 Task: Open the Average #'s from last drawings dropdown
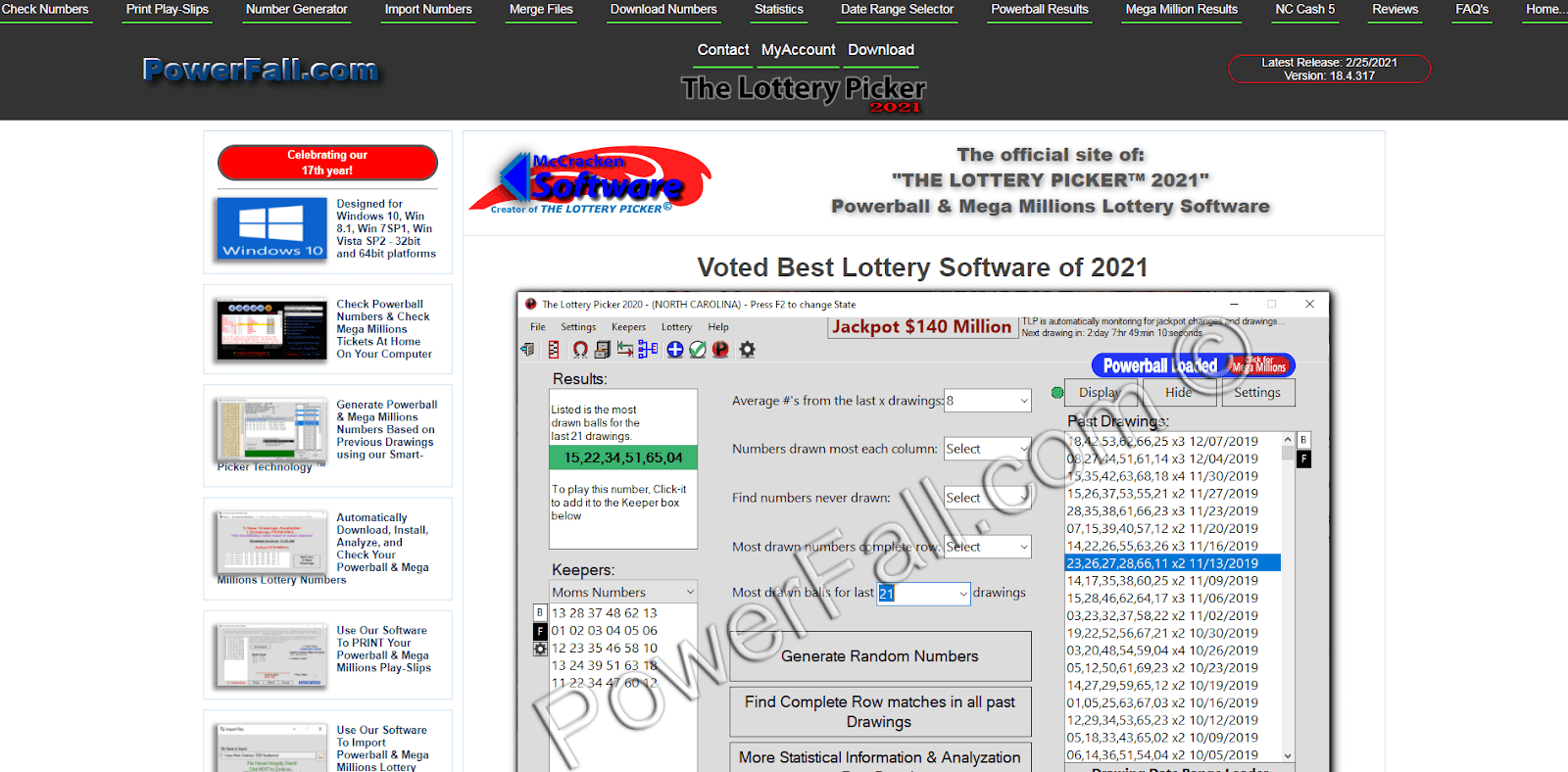(988, 401)
